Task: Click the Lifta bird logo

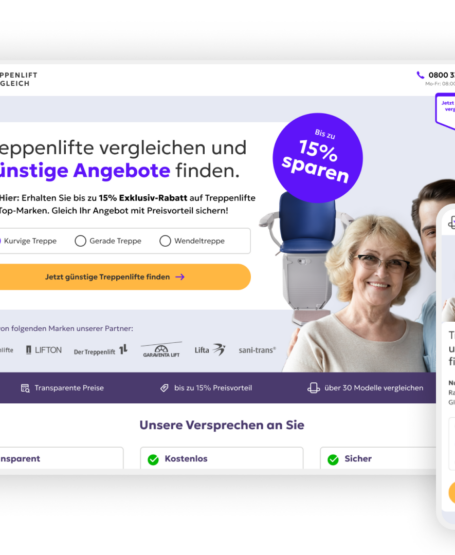Action: coord(210,350)
